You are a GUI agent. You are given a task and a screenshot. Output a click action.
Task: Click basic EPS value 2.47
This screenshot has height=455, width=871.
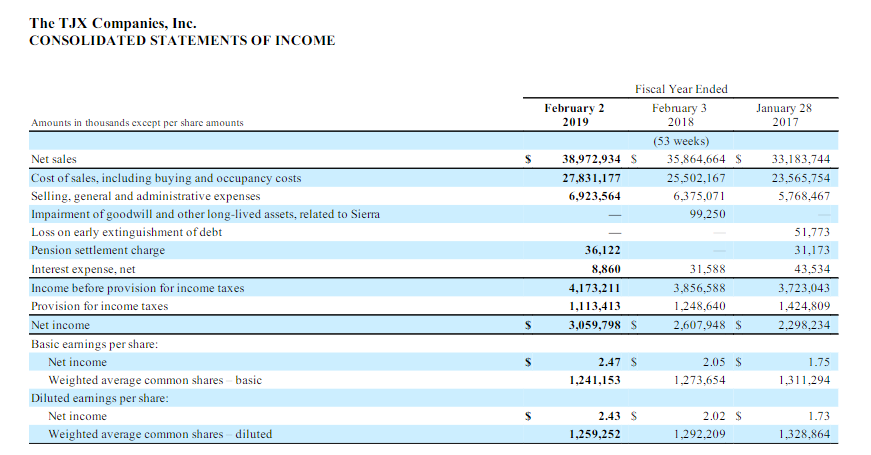pos(609,362)
